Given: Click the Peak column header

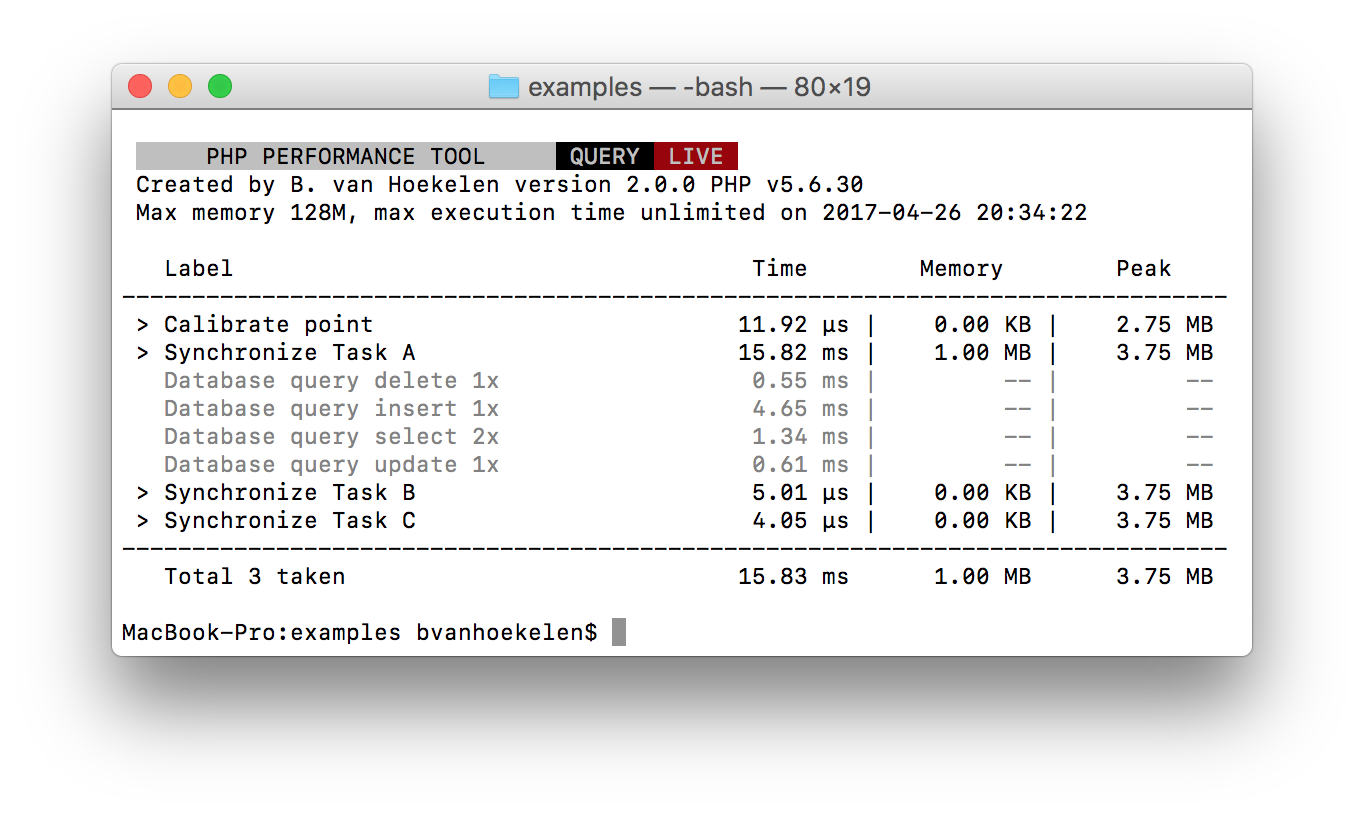Looking at the screenshot, I should [x=1144, y=268].
